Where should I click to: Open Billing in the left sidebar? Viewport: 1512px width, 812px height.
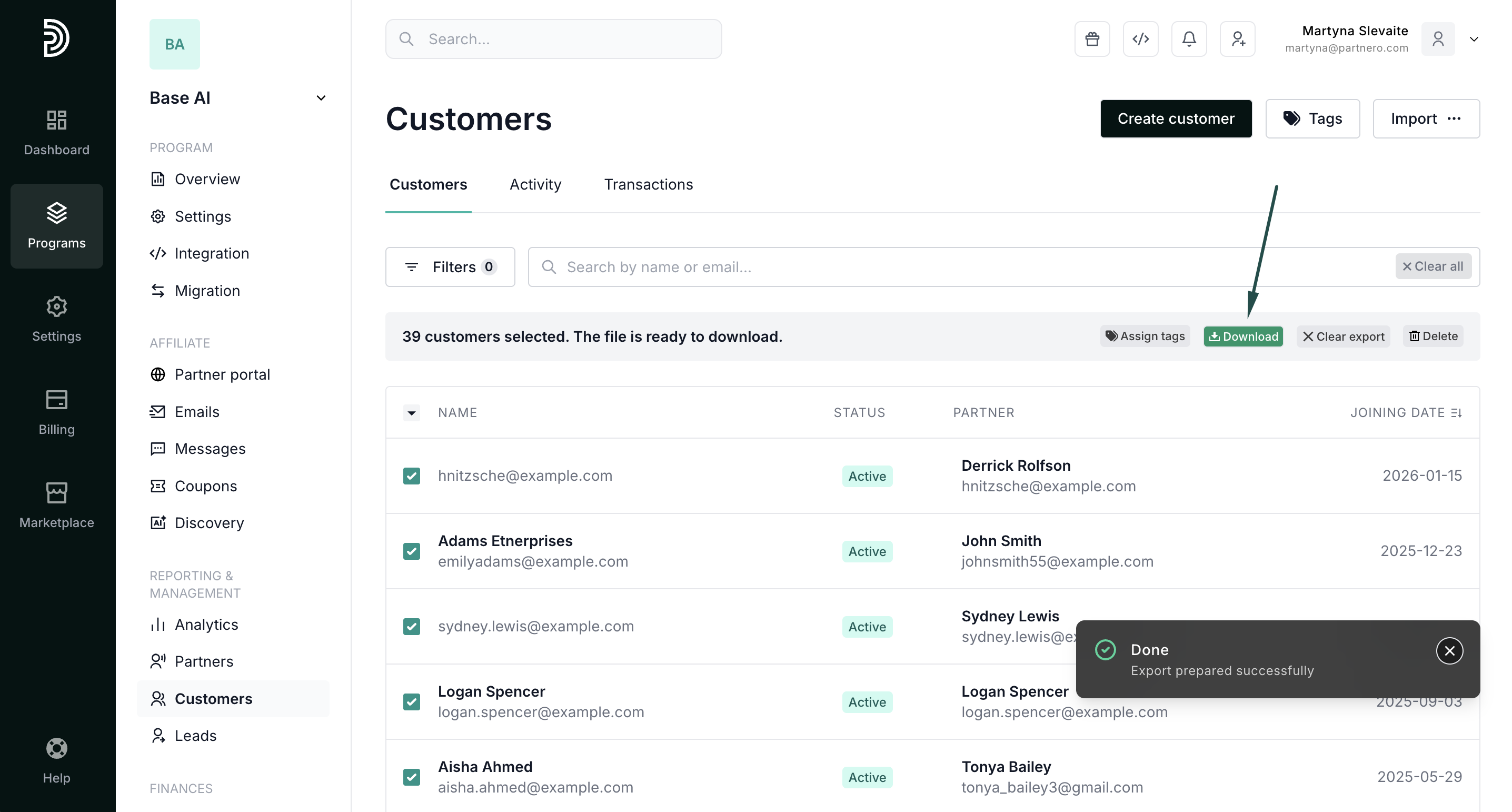point(56,412)
